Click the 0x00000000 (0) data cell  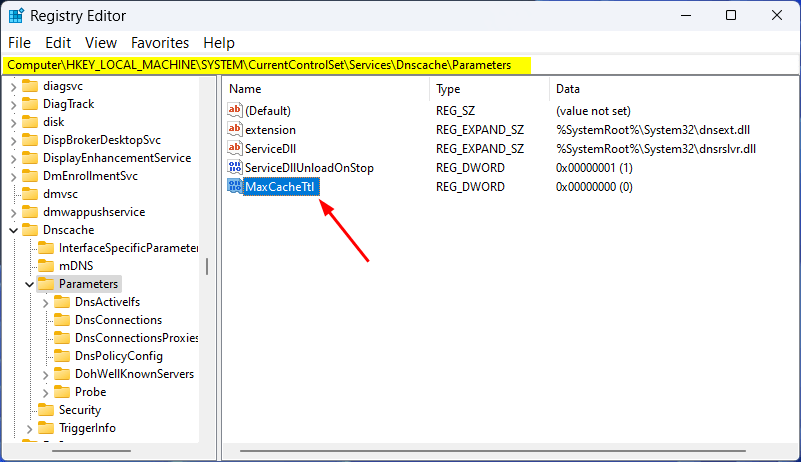pyautogui.click(x=594, y=187)
